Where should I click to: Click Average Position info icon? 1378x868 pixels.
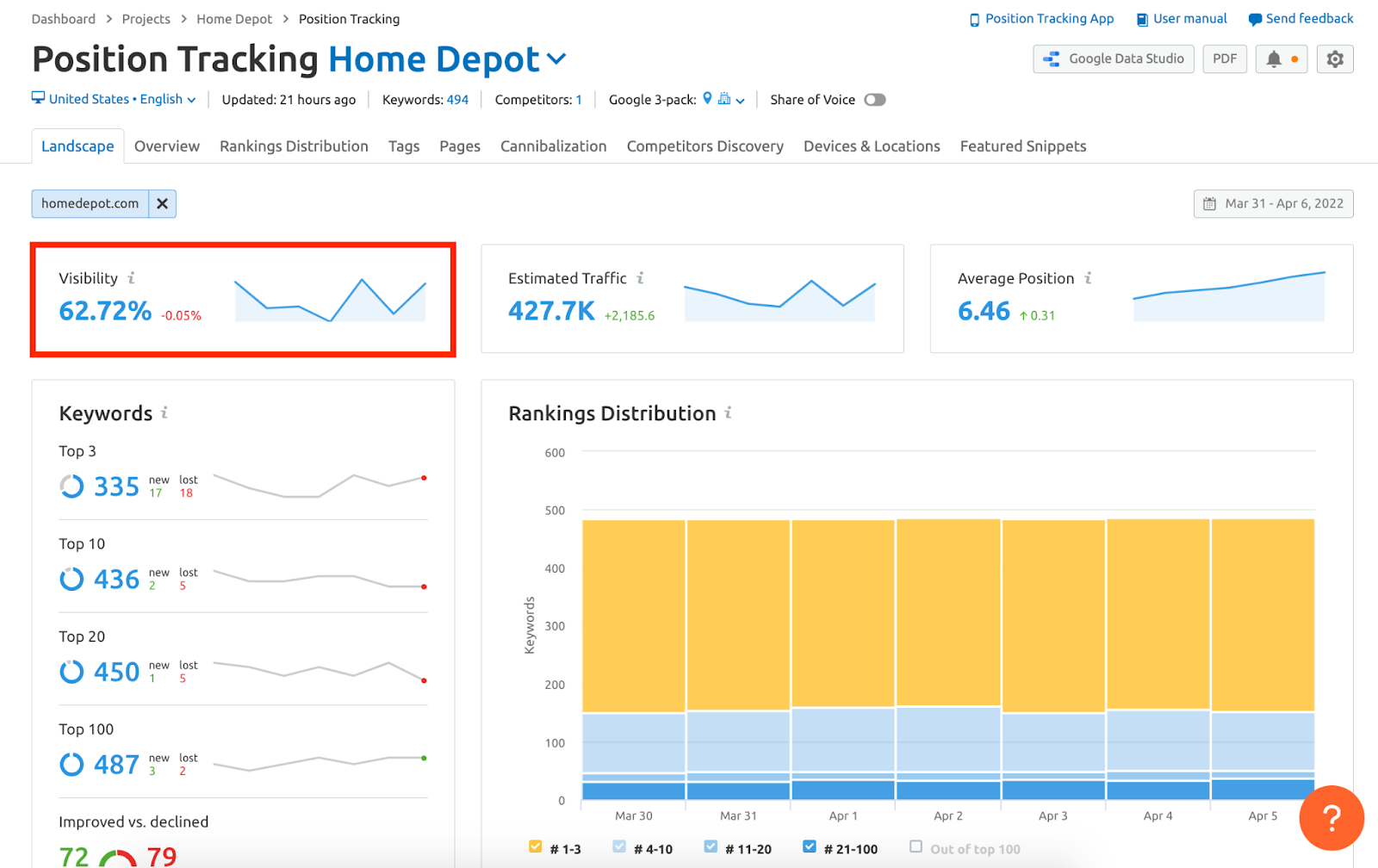1088,278
